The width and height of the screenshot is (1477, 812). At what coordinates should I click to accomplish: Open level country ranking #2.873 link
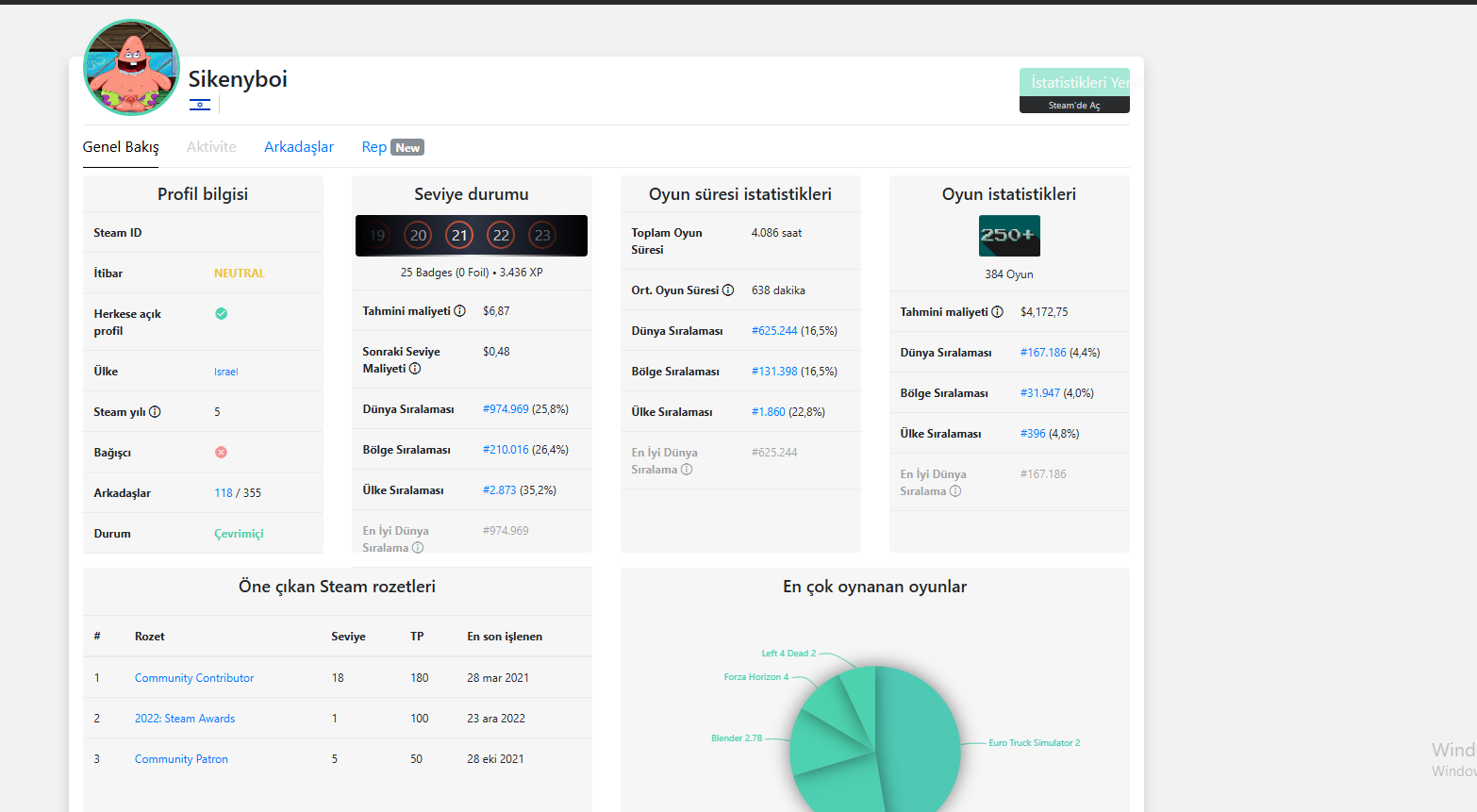pos(500,490)
